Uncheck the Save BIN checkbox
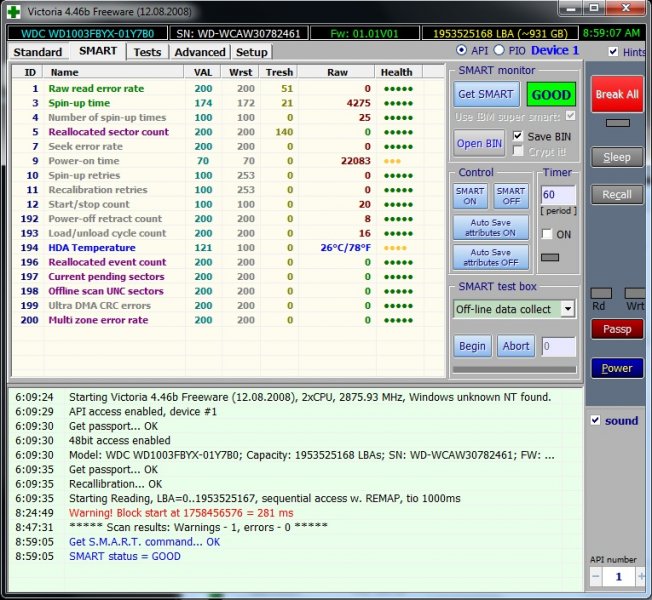Viewport: 652px width, 600px height. pyautogui.click(x=518, y=136)
